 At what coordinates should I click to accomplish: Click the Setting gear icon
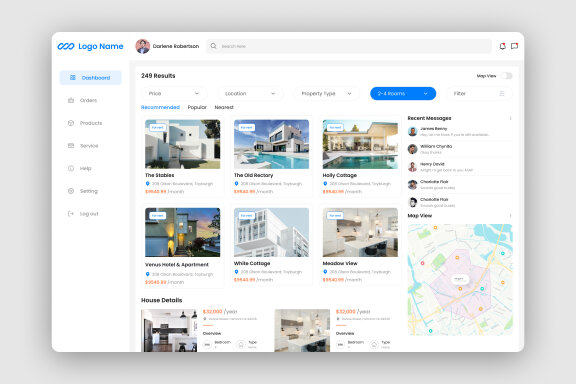tap(71, 191)
